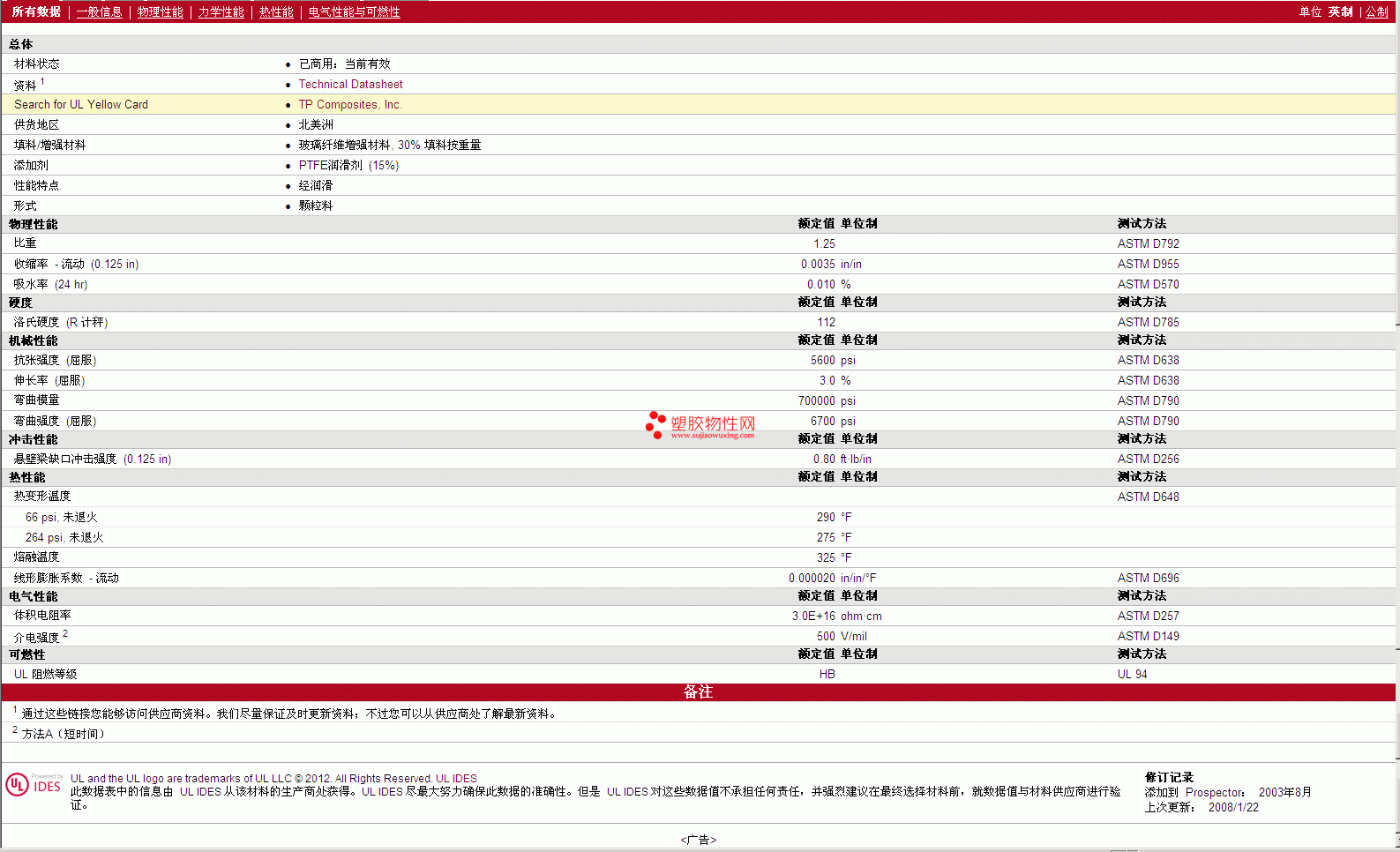Select the 颗粒料 form text
Image resolution: width=1400 pixels, height=852 pixels.
(316, 206)
